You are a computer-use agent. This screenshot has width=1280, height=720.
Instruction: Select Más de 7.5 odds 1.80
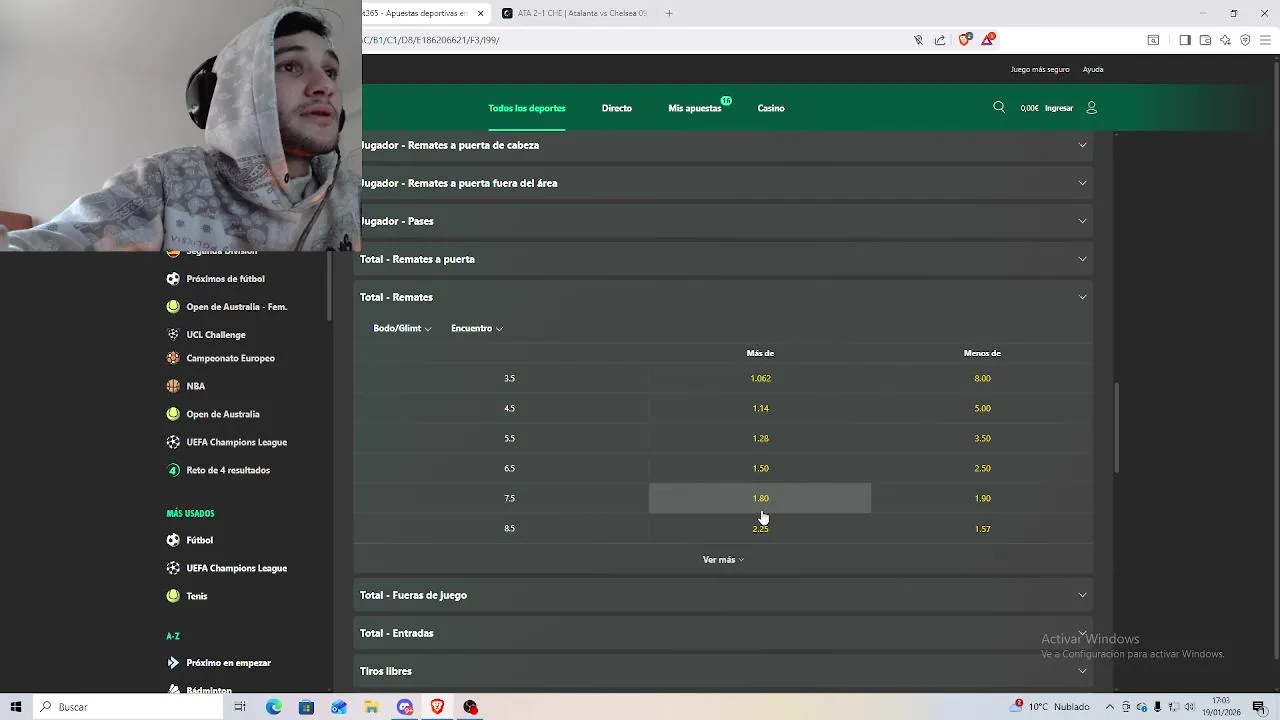(x=760, y=498)
